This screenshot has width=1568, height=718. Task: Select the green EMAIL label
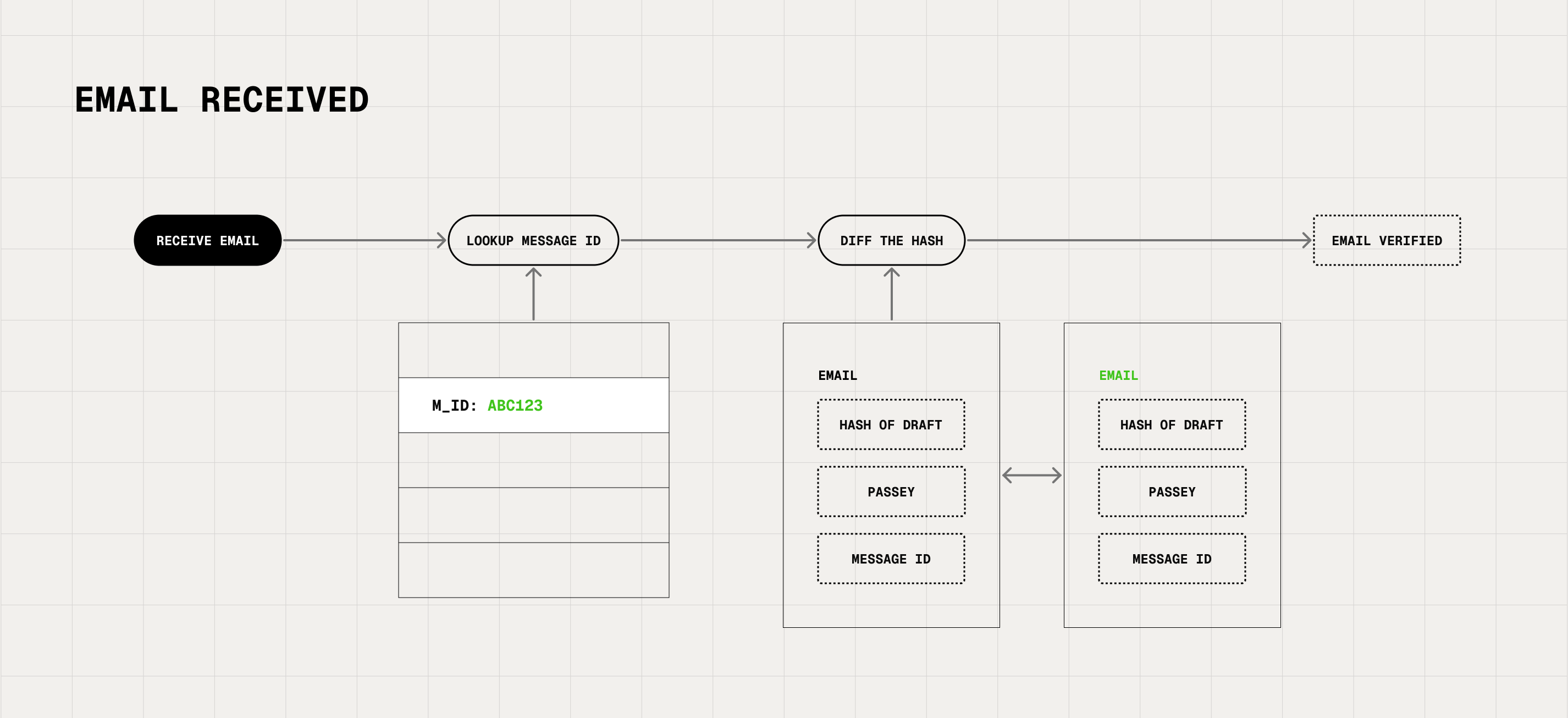coord(1118,375)
